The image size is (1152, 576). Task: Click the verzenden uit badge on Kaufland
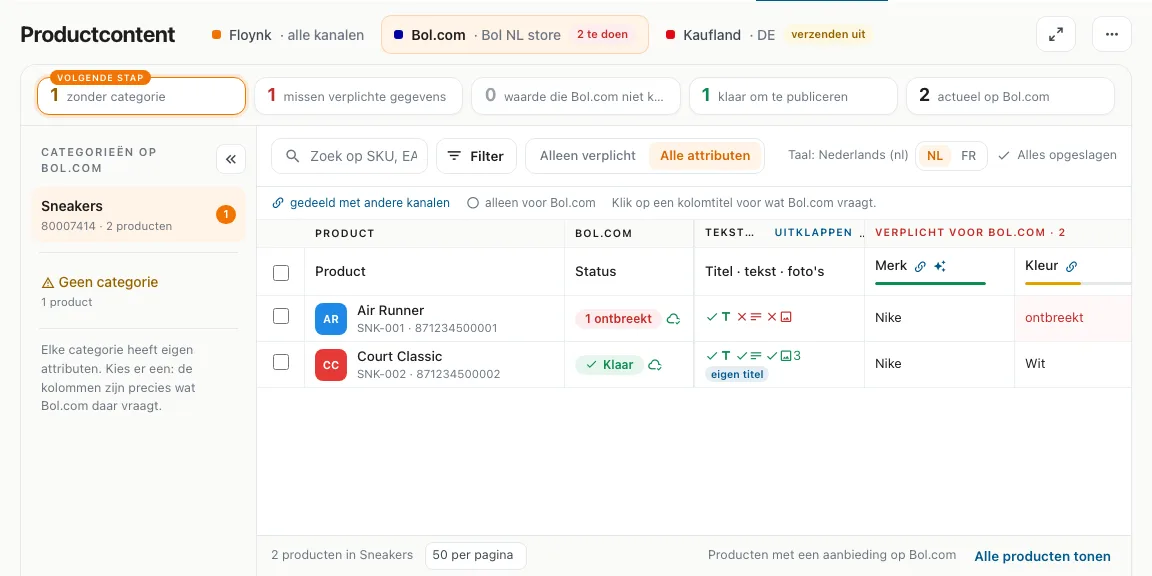828,34
